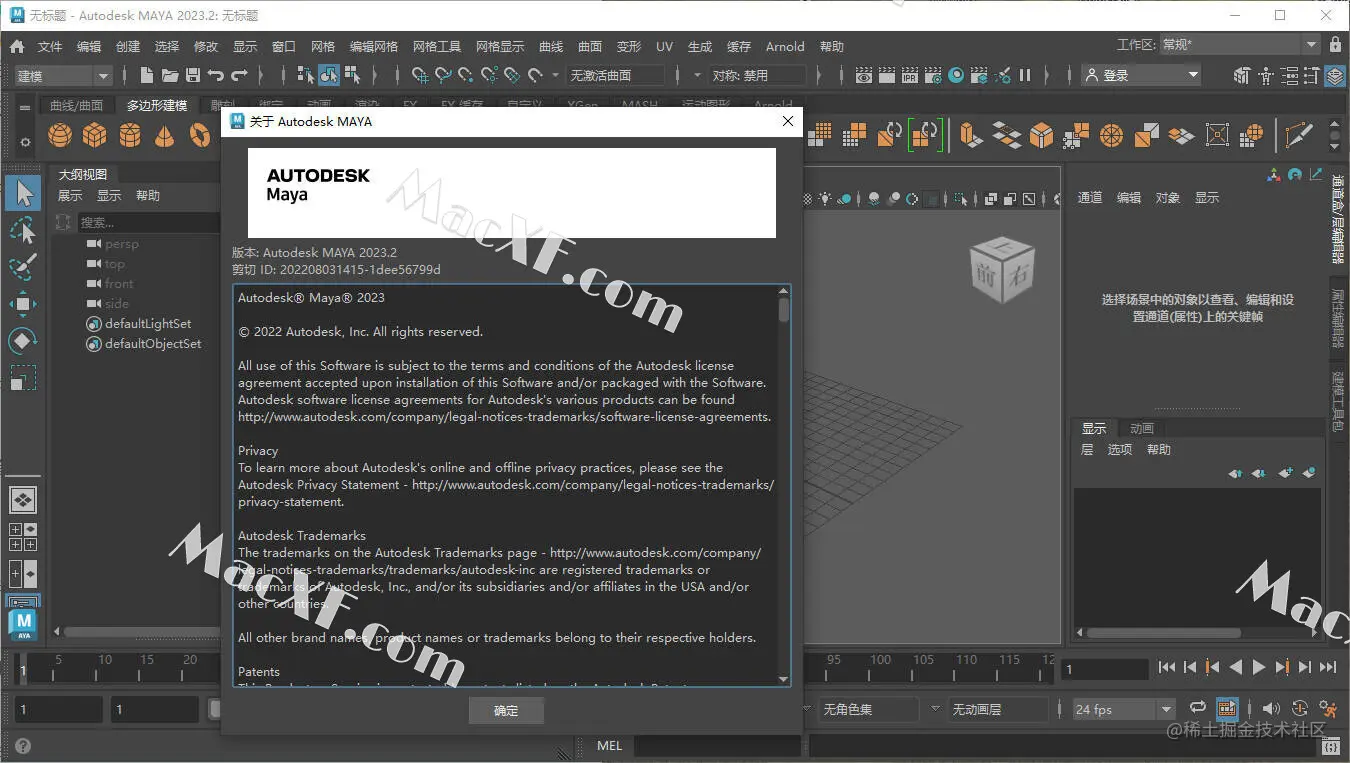Toggle snap to curves
The width and height of the screenshot is (1350, 763).
[x=444, y=75]
